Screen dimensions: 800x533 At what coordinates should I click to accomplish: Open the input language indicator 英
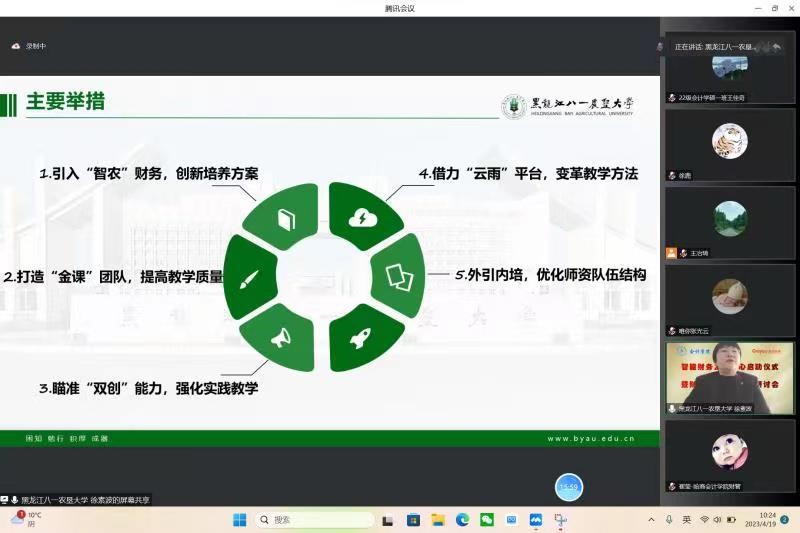tap(686, 520)
